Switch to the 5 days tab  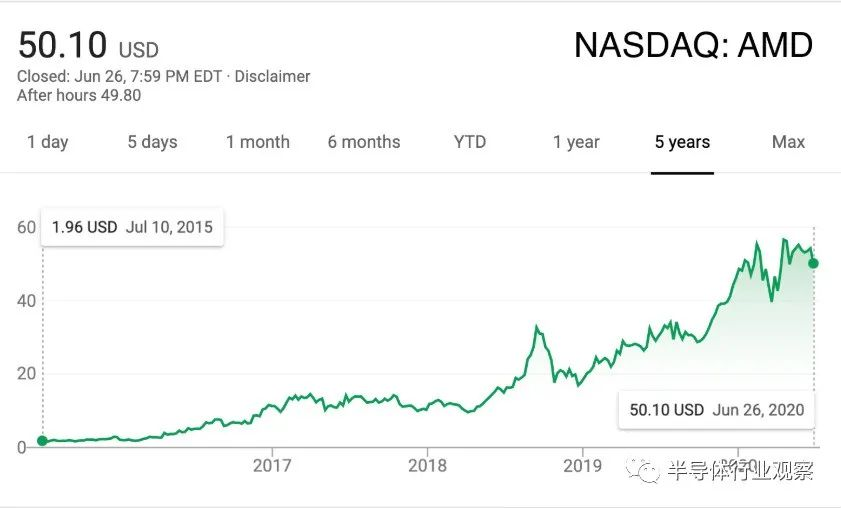[x=152, y=142]
